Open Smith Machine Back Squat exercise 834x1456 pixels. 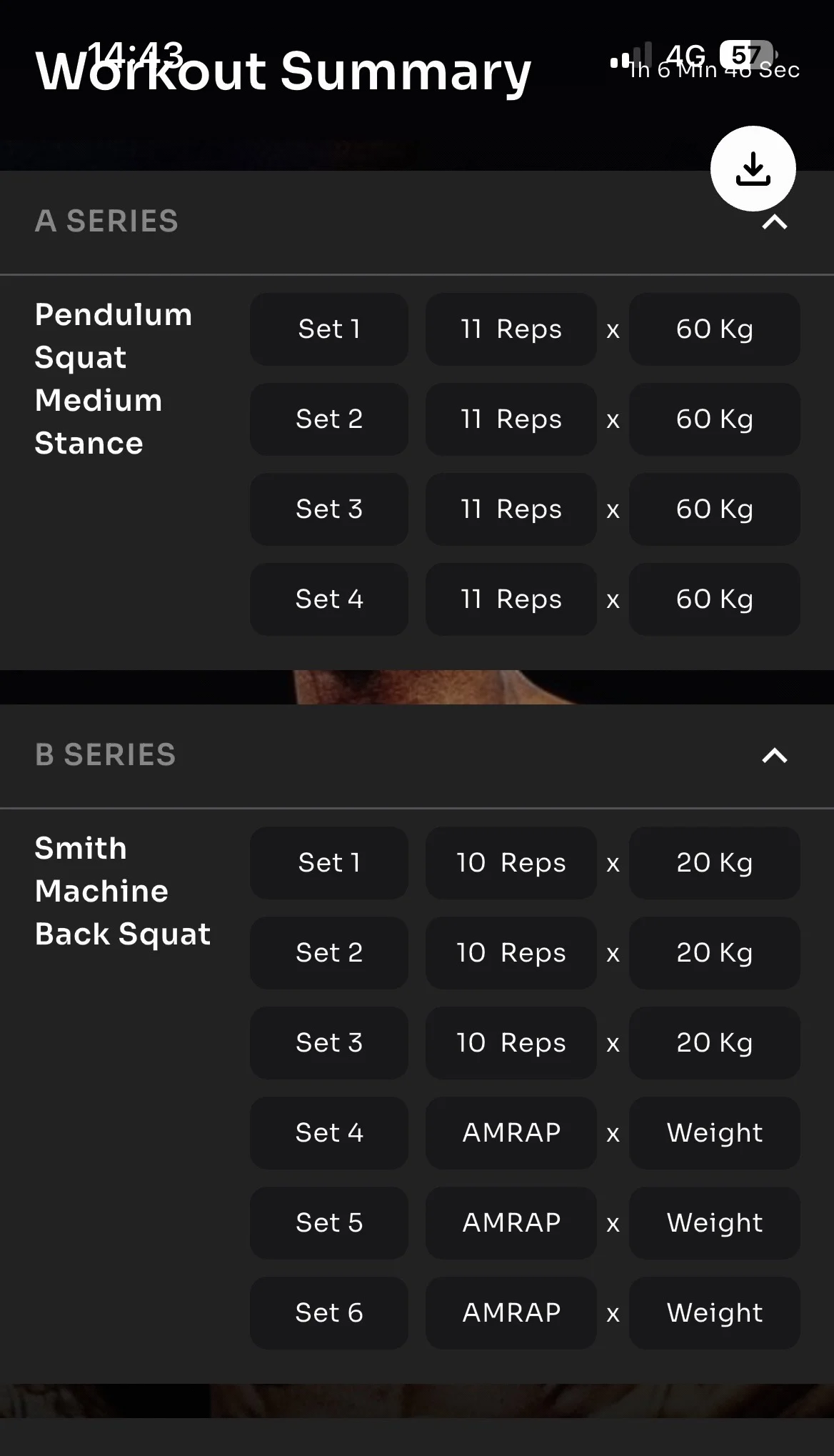(x=123, y=891)
